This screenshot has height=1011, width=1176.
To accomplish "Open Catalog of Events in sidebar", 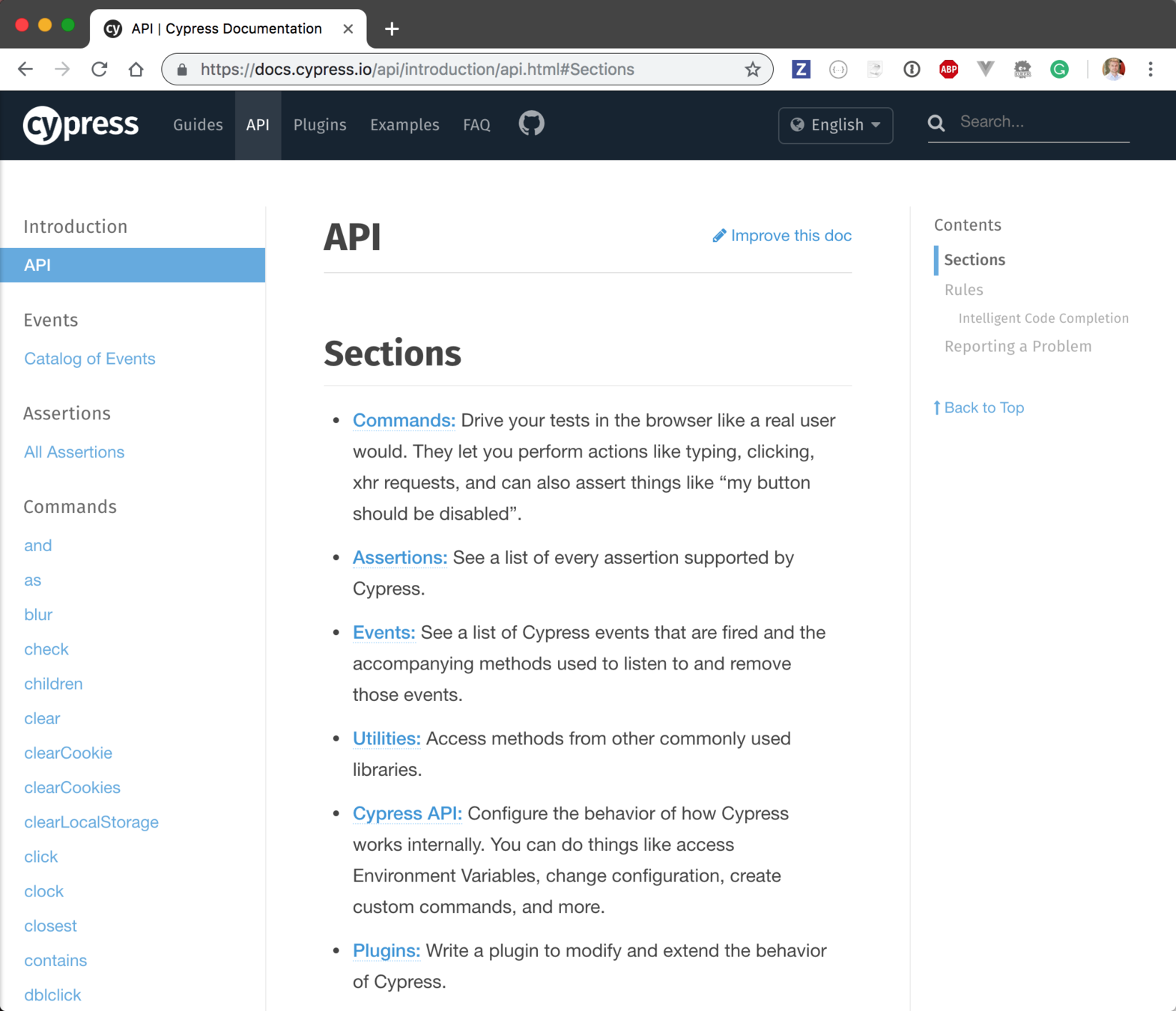I will (x=90, y=359).
